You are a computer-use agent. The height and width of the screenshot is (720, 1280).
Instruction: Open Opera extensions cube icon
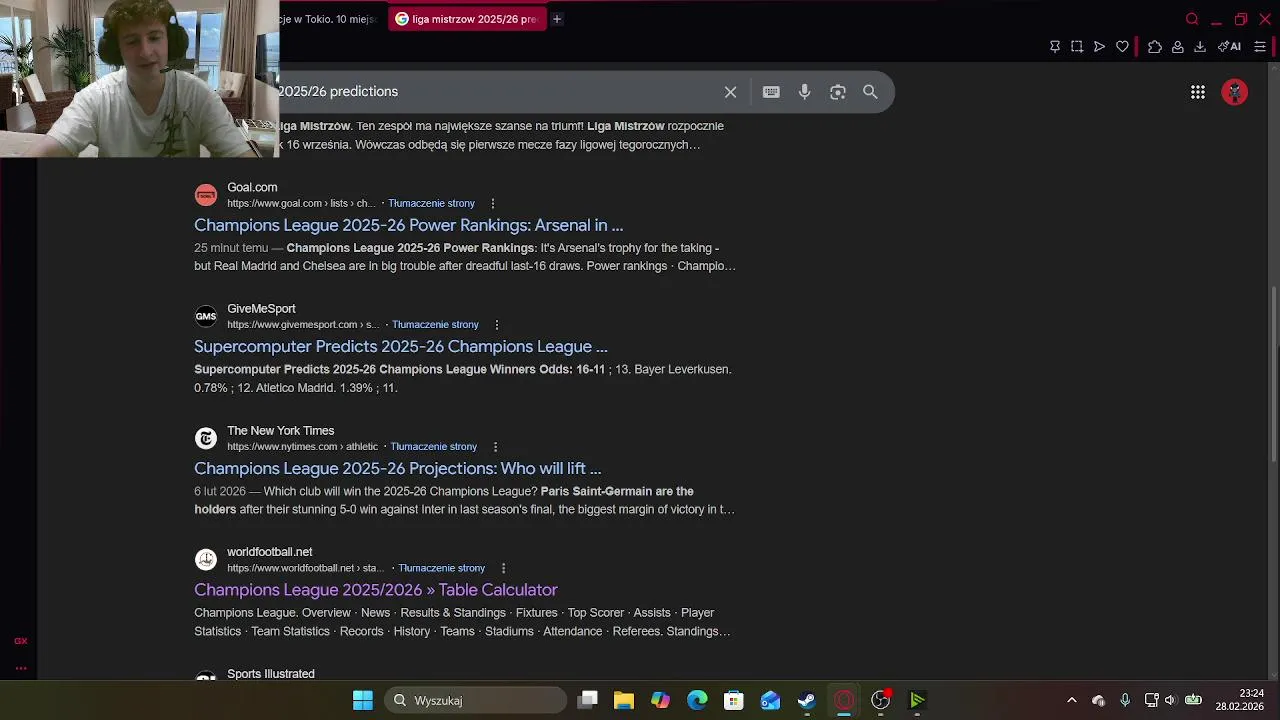click(1155, 47)
